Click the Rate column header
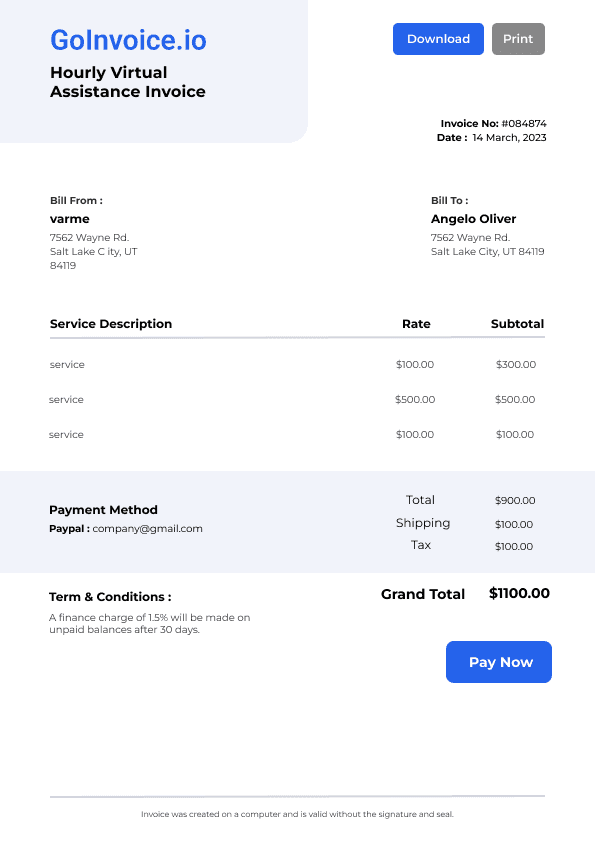The width and height of the screenshot is (595, 842). pyautogui.click(x=416, y=324)
